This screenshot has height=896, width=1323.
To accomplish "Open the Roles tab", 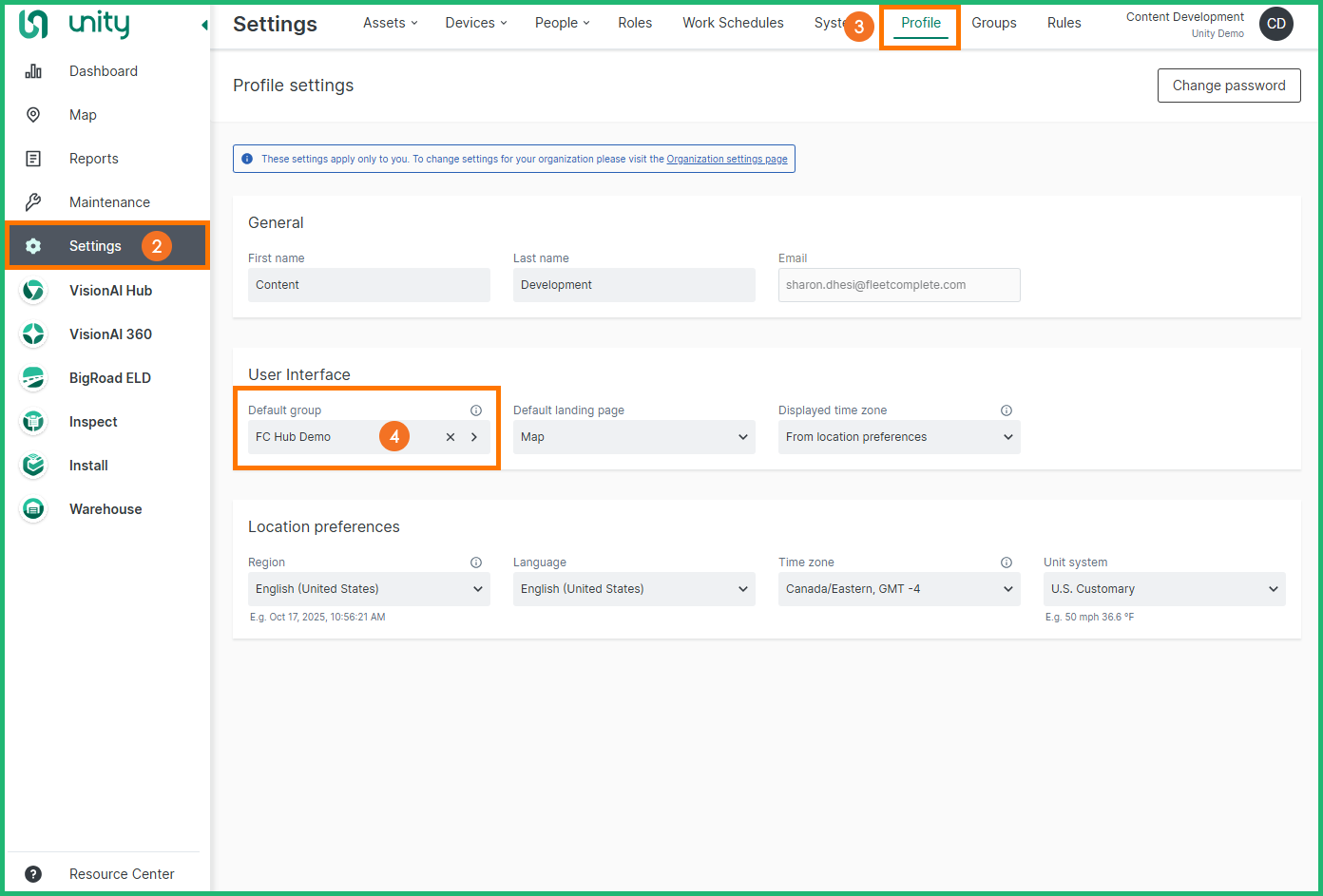I will click(635, 23).
